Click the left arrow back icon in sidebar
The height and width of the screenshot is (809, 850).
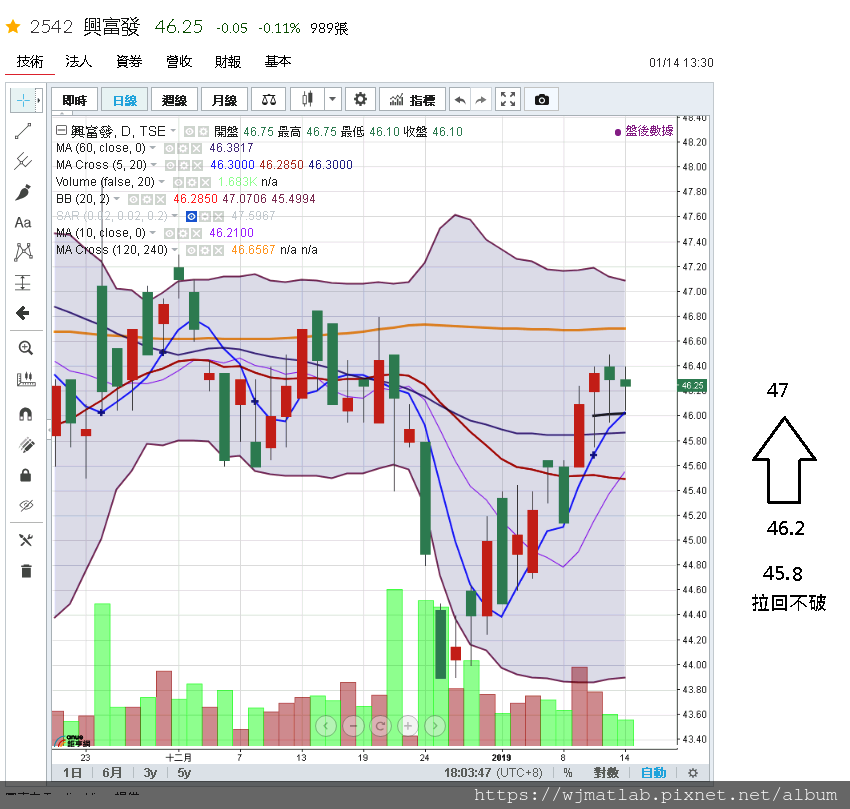[x=23, y=313]
